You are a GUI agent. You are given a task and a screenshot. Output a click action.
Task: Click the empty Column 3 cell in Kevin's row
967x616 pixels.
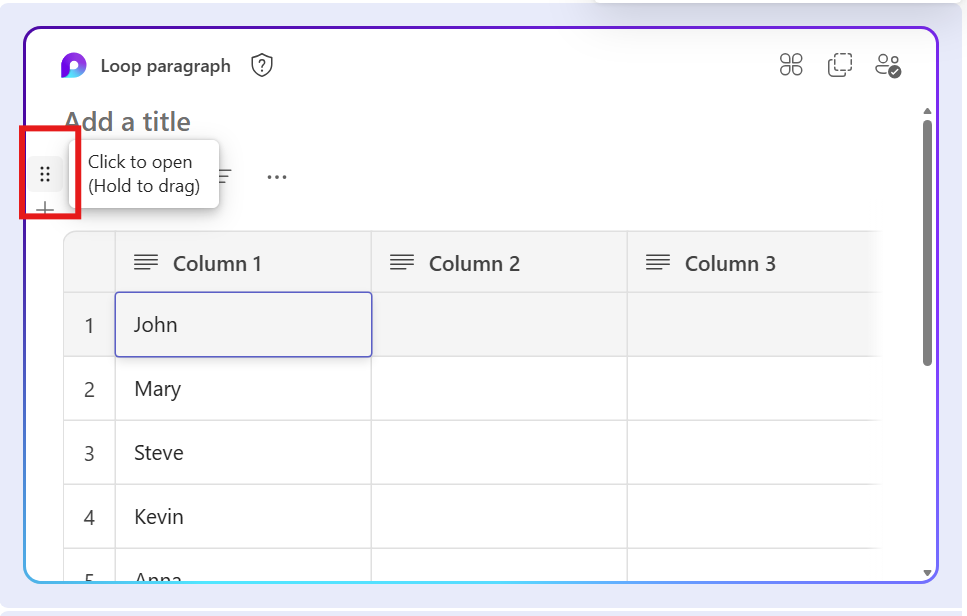754,517
